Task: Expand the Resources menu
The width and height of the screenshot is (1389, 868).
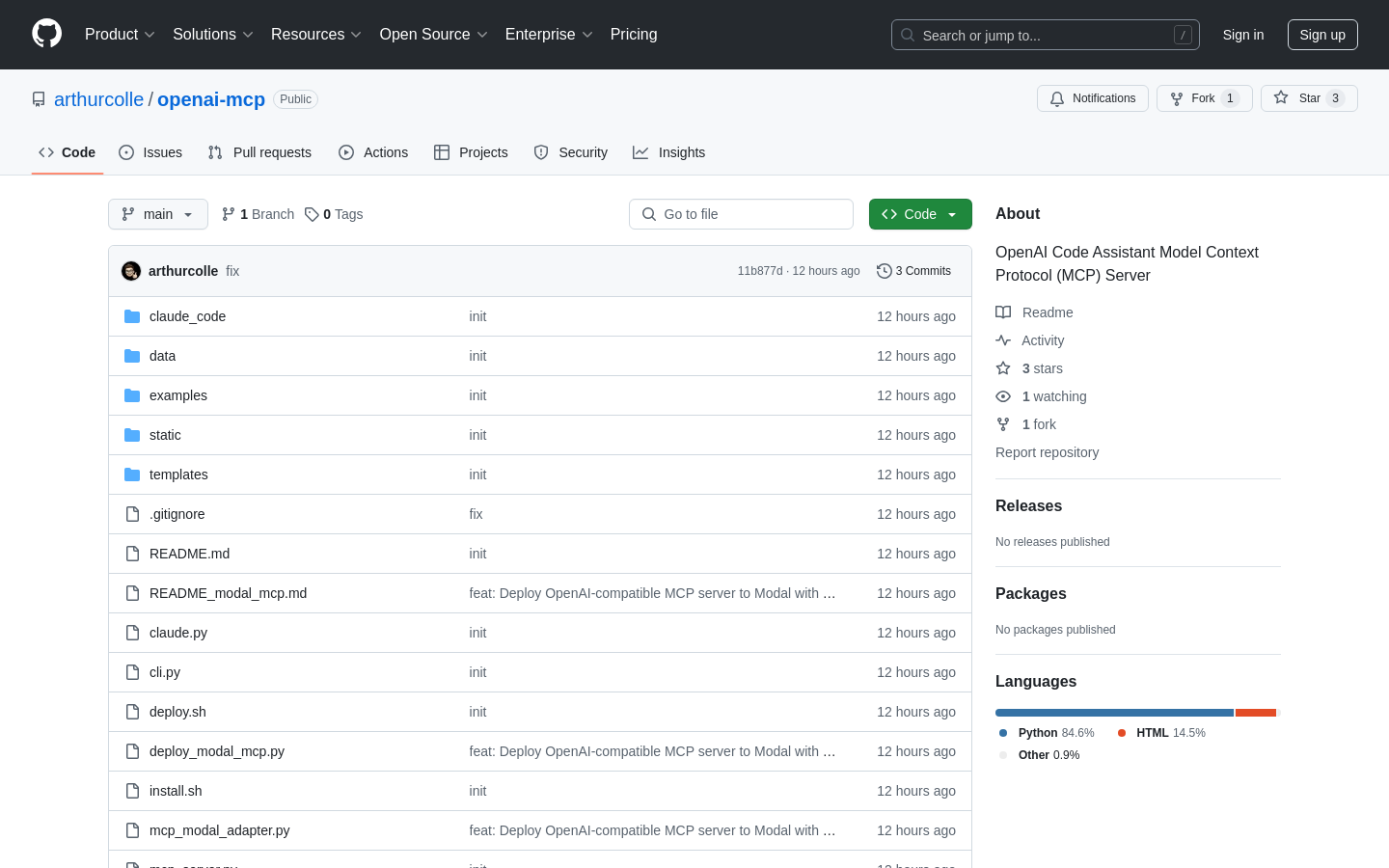Action: pos(316,35)
